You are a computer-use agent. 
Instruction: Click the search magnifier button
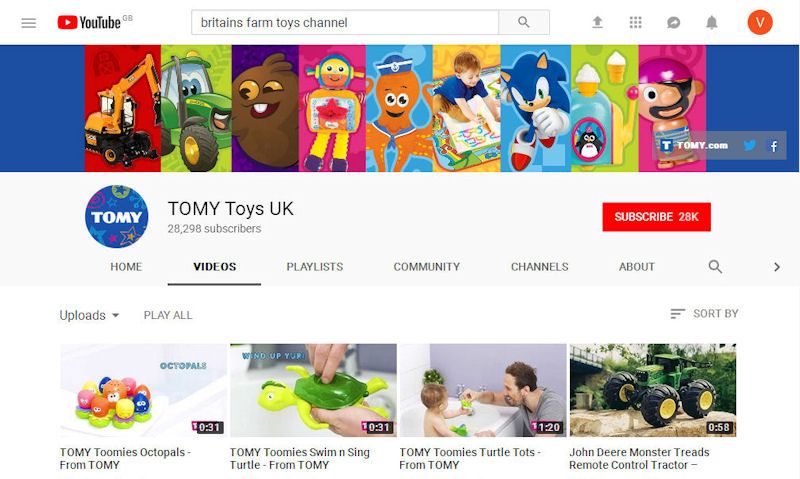point(523,22)
